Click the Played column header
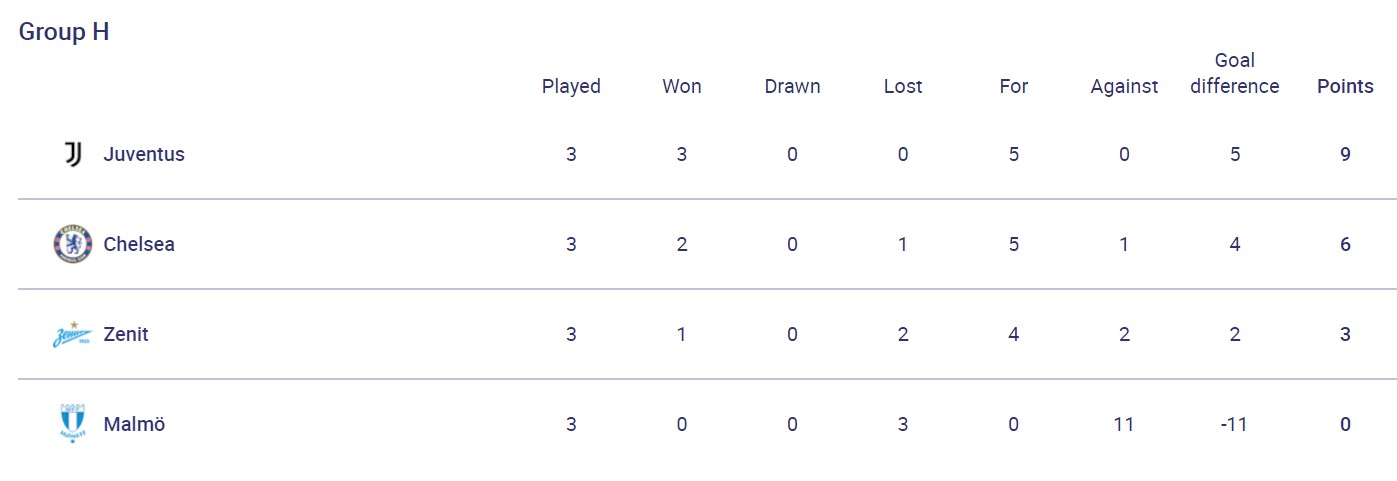Viewport: 1397px width, 481px height. coord(571,86)
